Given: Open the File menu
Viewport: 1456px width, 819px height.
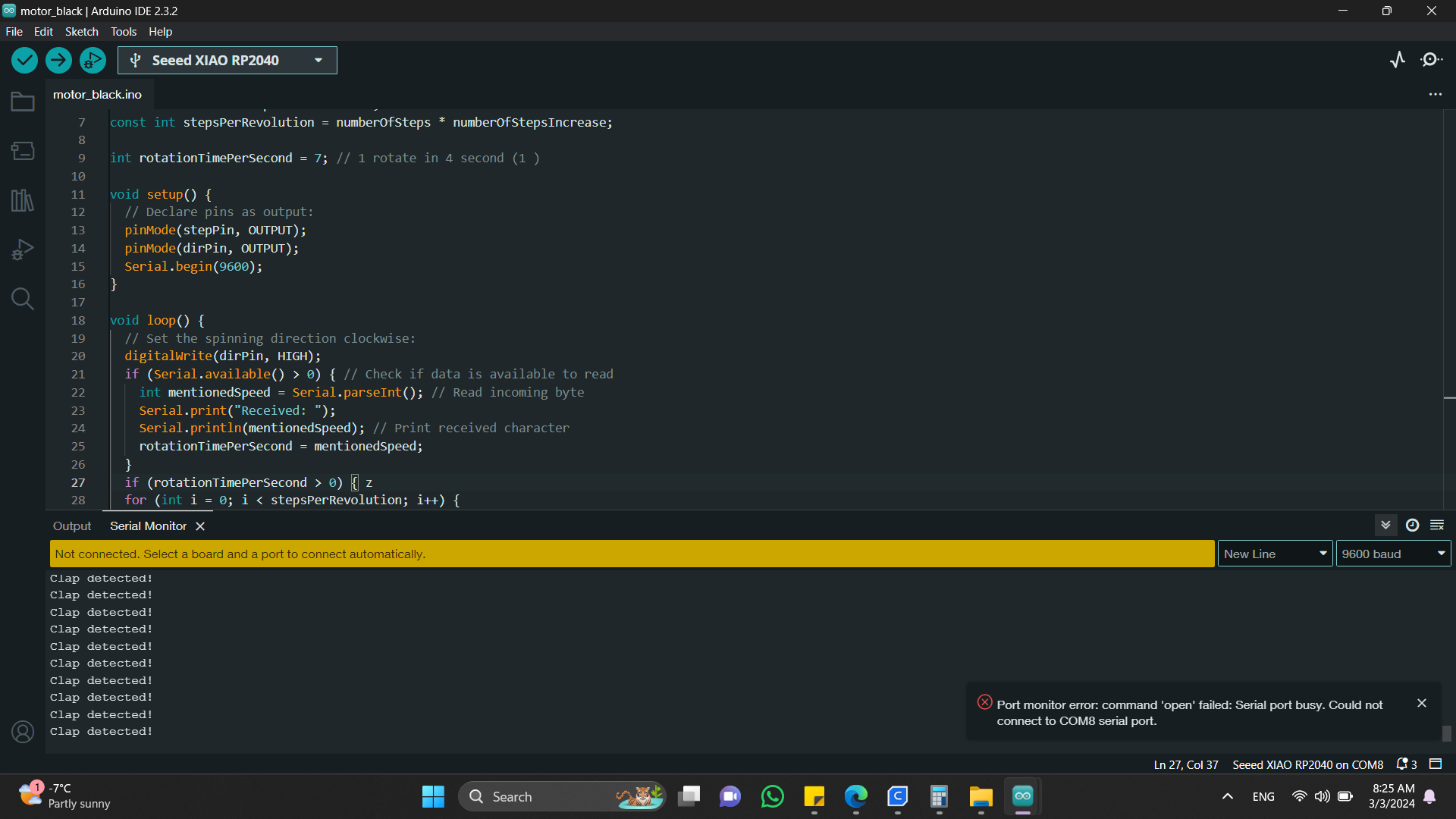Looking at the screenshot, I should pyautogui.click(x=14, y=32).
